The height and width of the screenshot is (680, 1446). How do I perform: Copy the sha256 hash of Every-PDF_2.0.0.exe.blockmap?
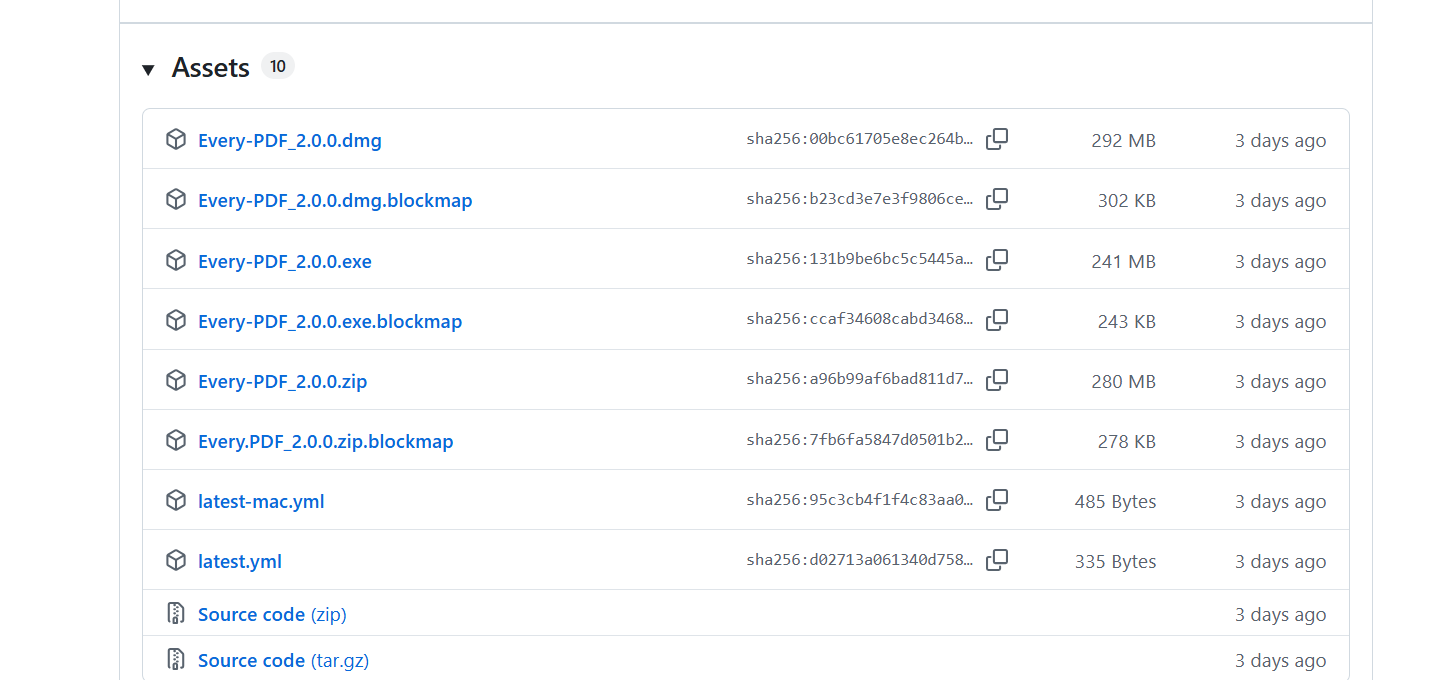[997, 320]
